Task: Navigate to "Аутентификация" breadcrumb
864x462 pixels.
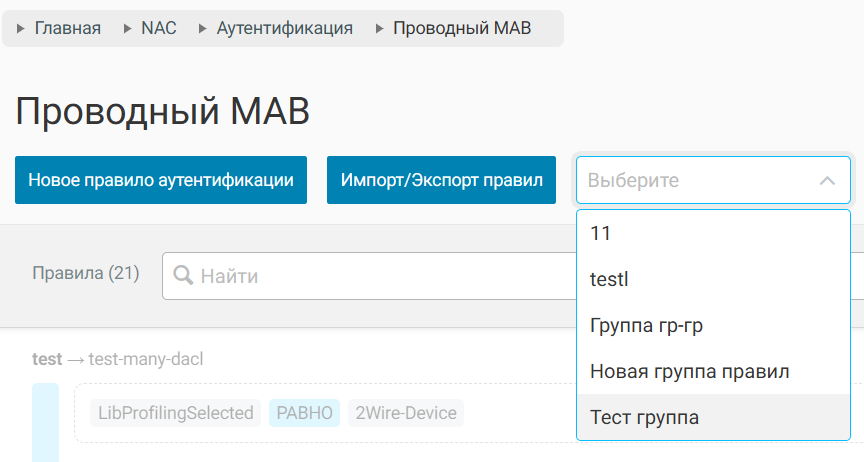Action: [284, 28]
